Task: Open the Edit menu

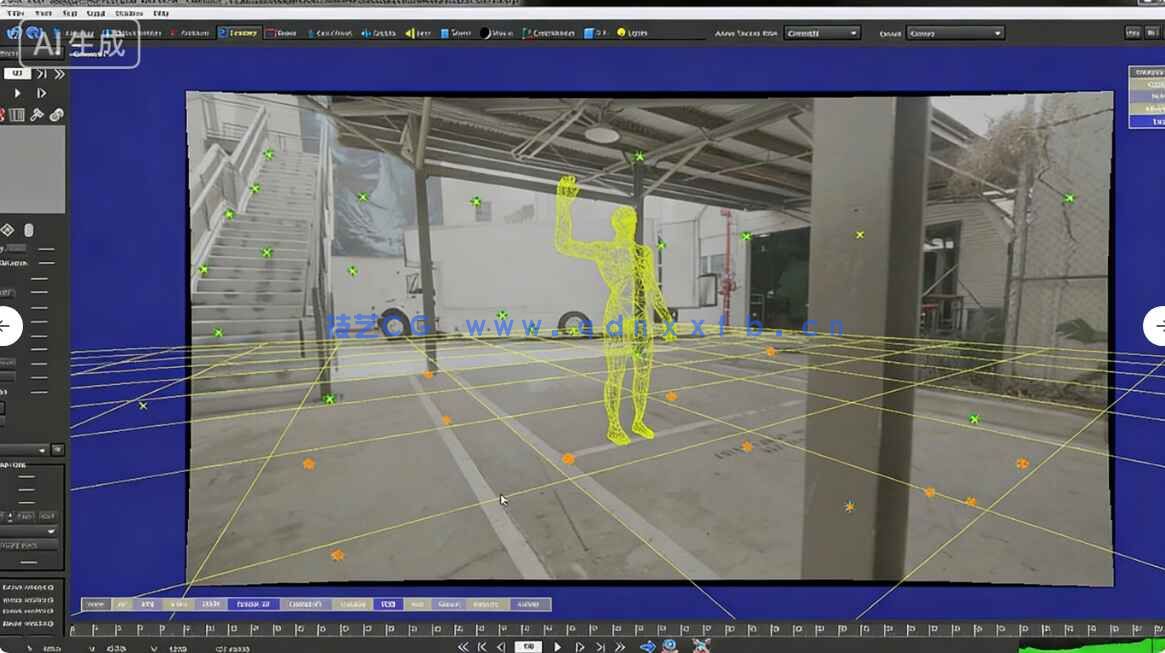Action: [45, 13]
